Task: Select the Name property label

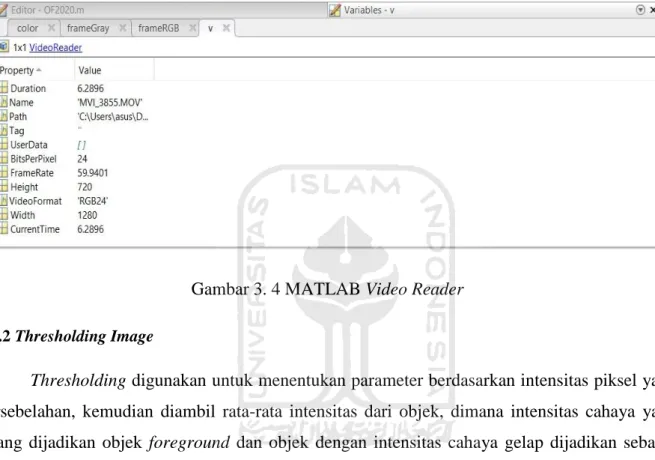Action: 21,102
